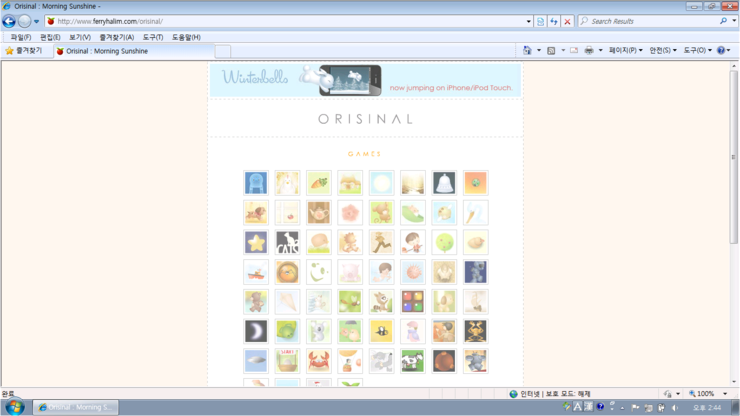Screen dimensions: 740x416
Task: Click the bee game icon
Action: (381, 331)
